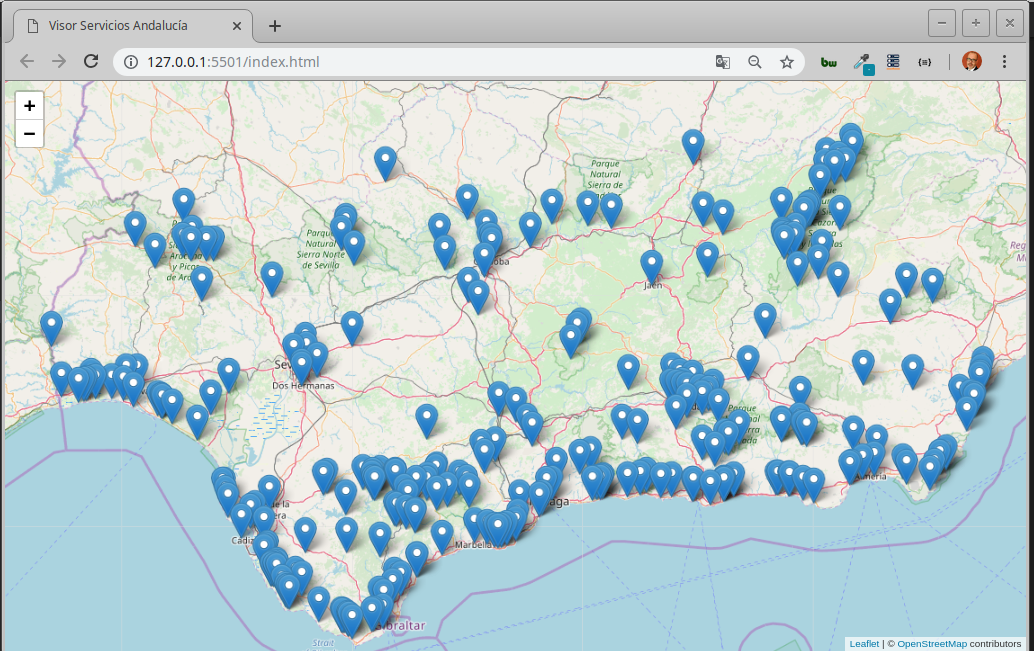Click the {≡} JSON formatter extension icon
Viewport: 1034px width, 651px height.
[924, 61]
